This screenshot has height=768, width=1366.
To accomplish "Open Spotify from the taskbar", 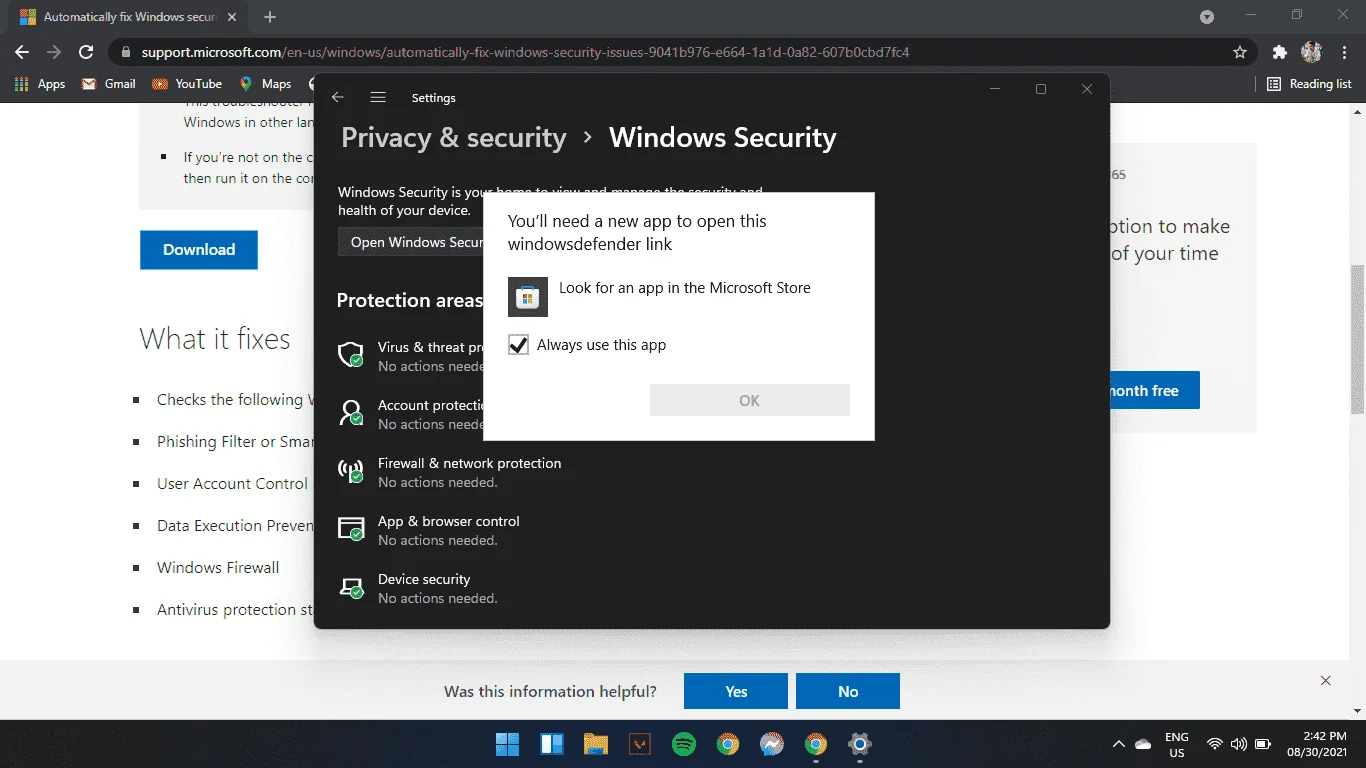I will point(684,744).
